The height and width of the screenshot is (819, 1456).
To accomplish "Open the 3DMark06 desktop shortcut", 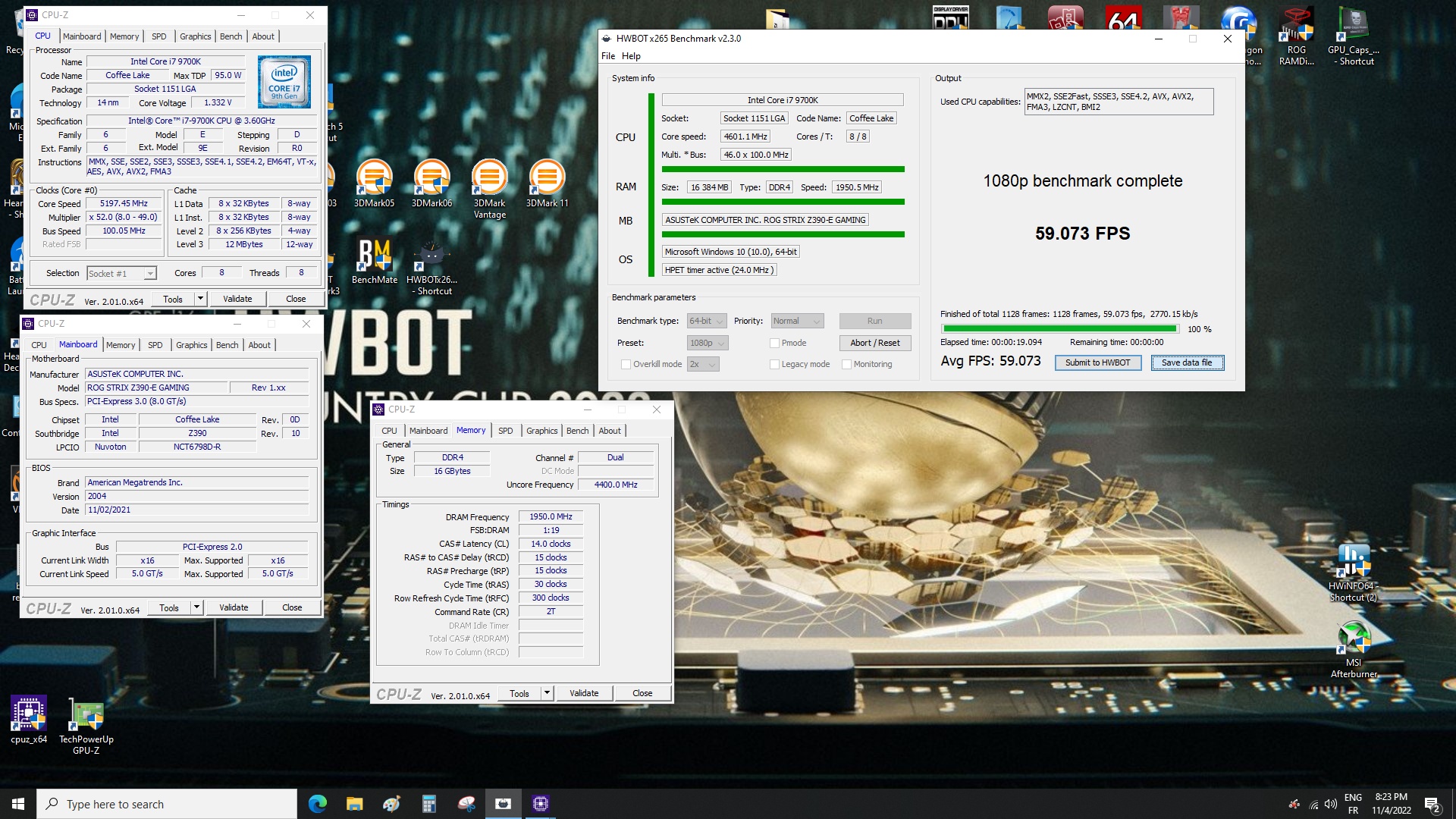I will 431,184.
